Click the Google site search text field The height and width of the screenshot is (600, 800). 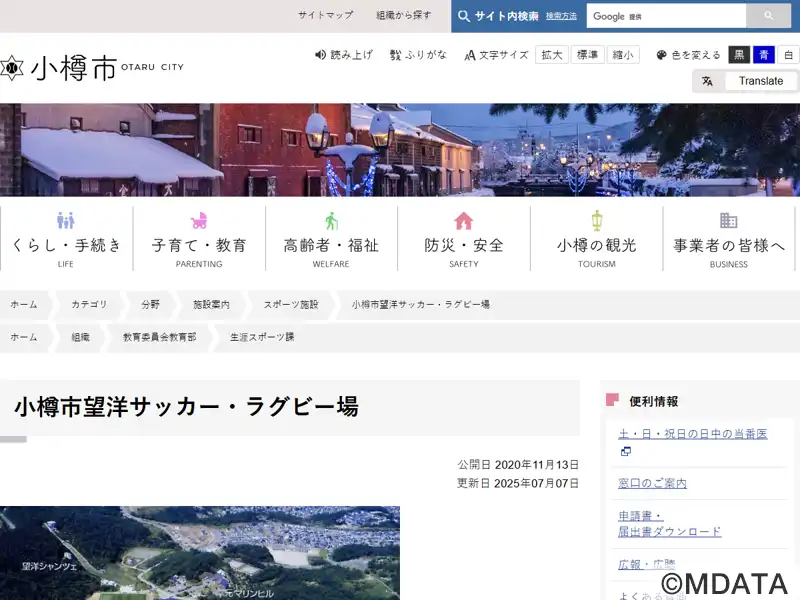pos(666,16)
